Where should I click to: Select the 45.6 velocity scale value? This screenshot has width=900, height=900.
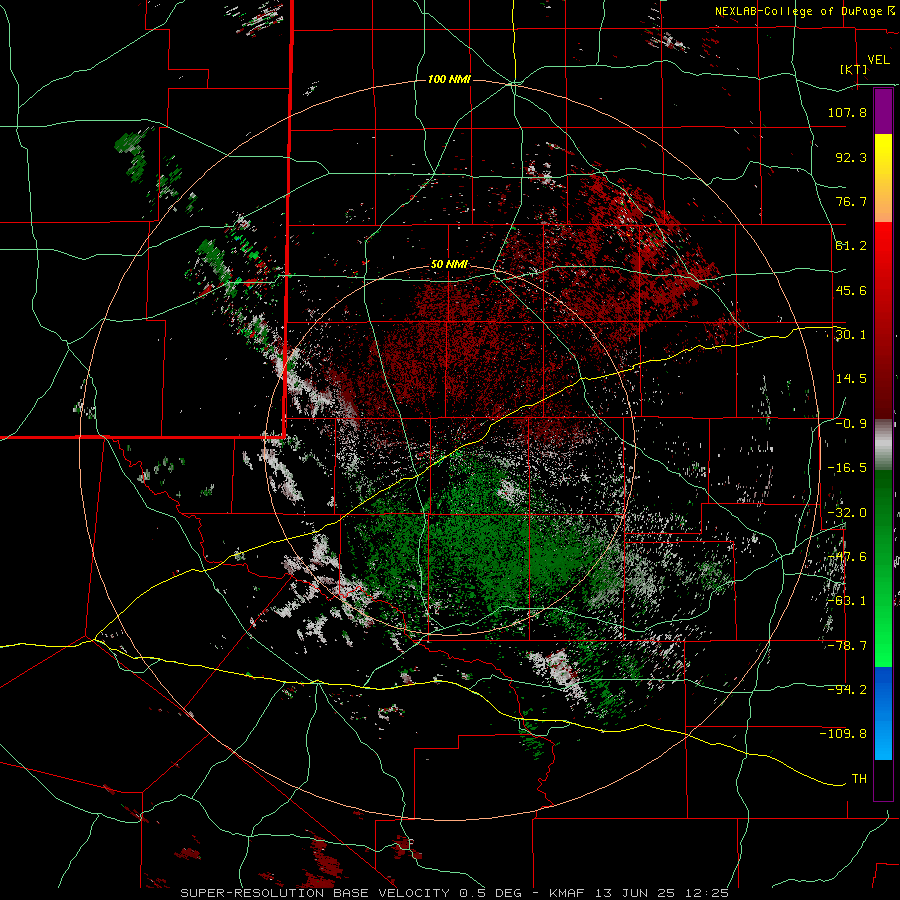[x=851, y=290]
